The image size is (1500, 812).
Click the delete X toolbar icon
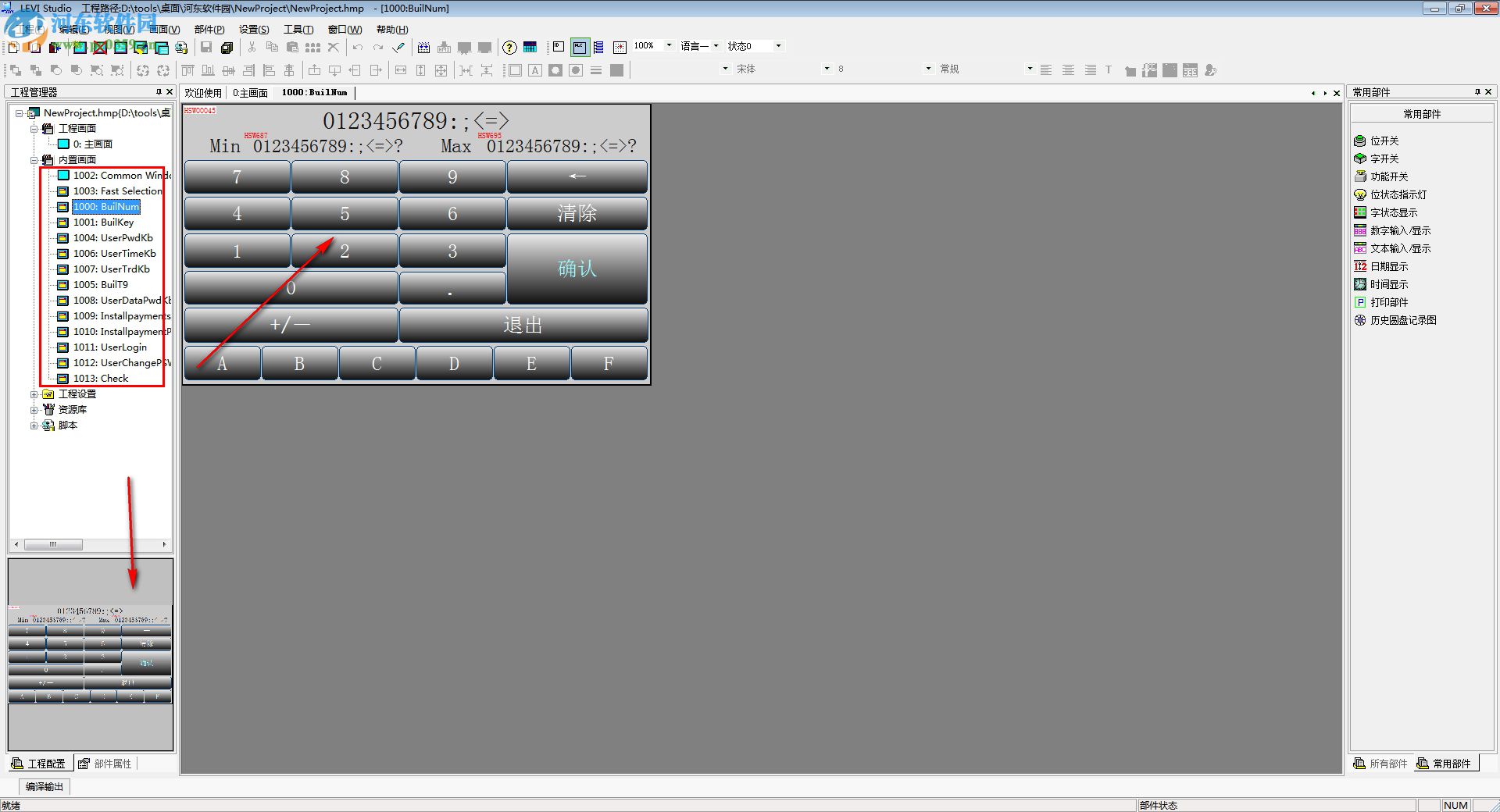tap(334, 48)
